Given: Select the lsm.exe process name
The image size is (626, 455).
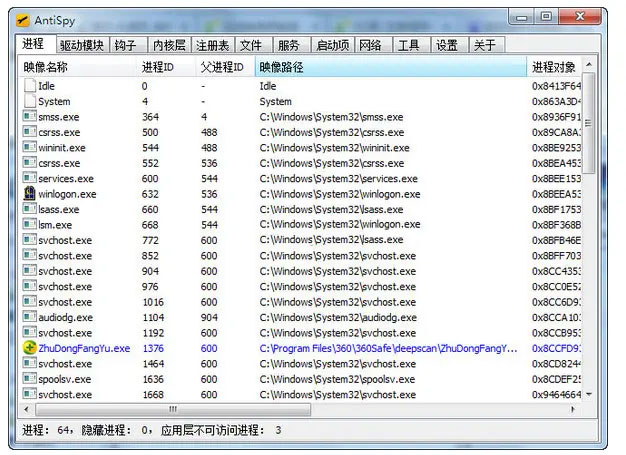Looking at the screenshot, I should (55, 225).
